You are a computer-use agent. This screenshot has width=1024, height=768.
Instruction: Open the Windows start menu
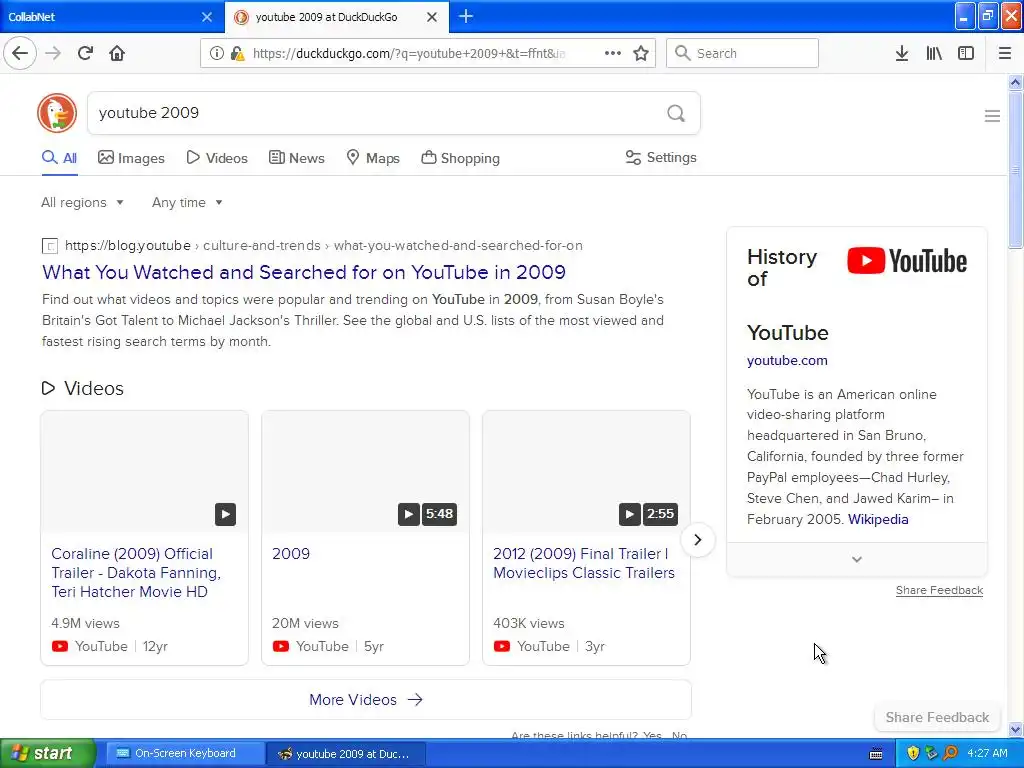click(x=48, y=753)
